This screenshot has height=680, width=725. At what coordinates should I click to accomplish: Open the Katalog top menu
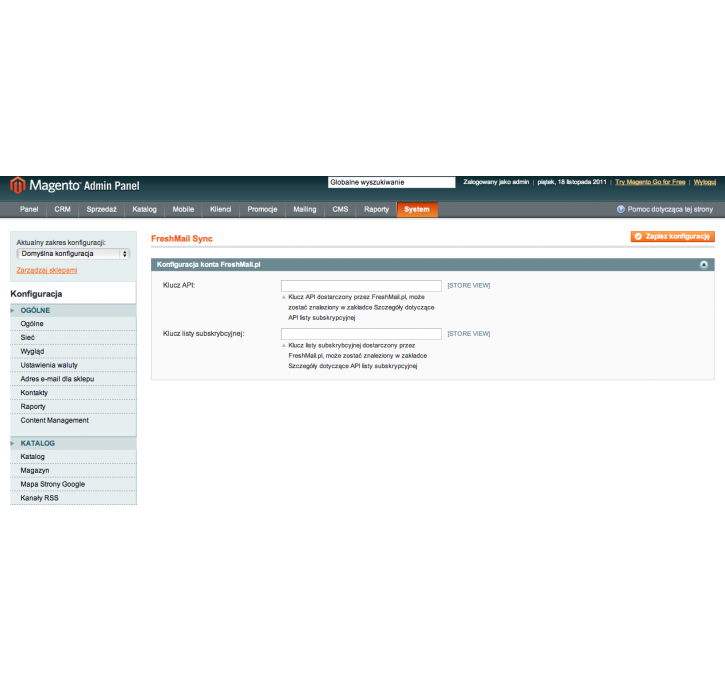144,209
